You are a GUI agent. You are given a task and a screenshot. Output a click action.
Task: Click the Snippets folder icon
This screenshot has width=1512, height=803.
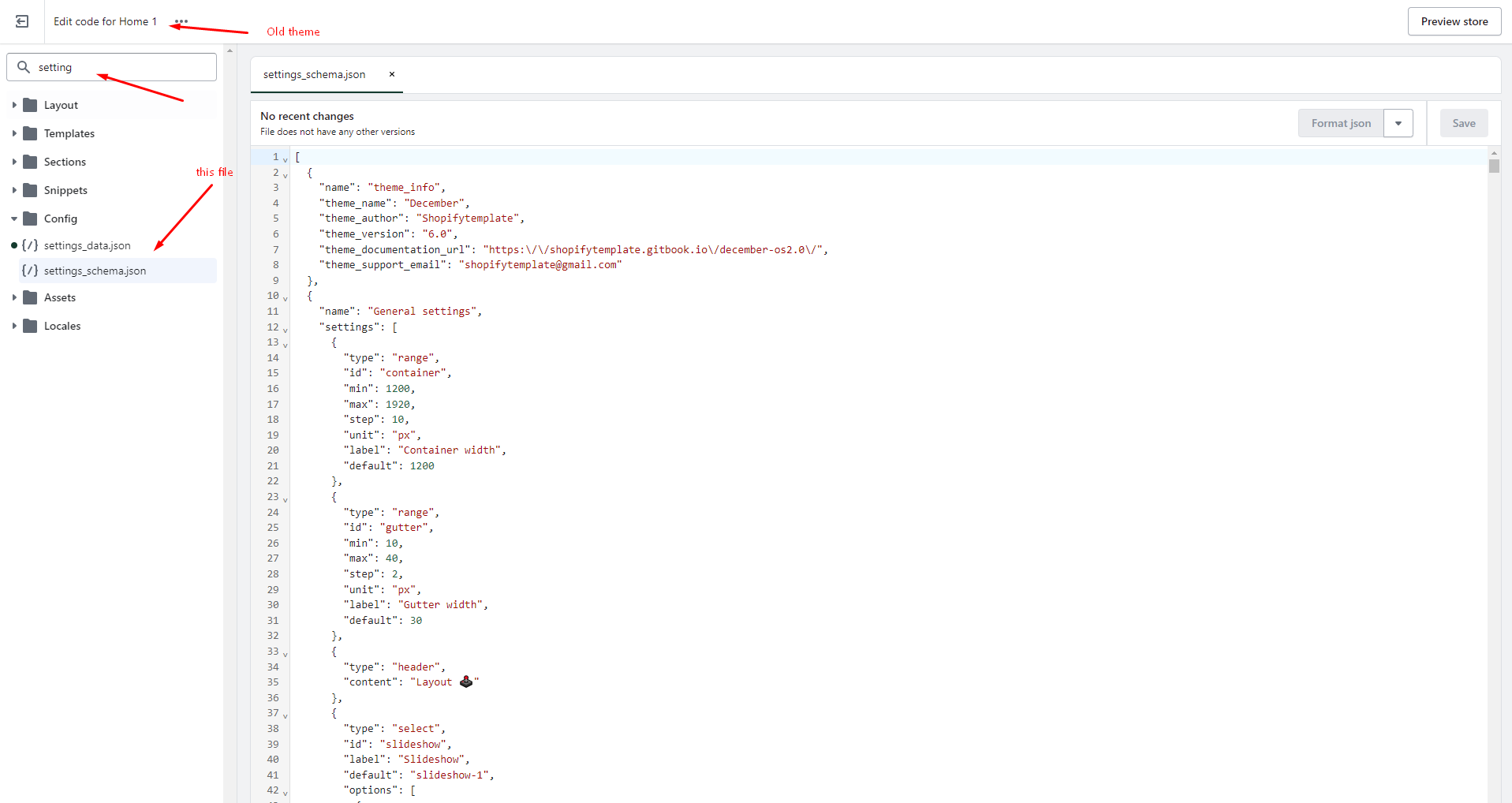31,190
